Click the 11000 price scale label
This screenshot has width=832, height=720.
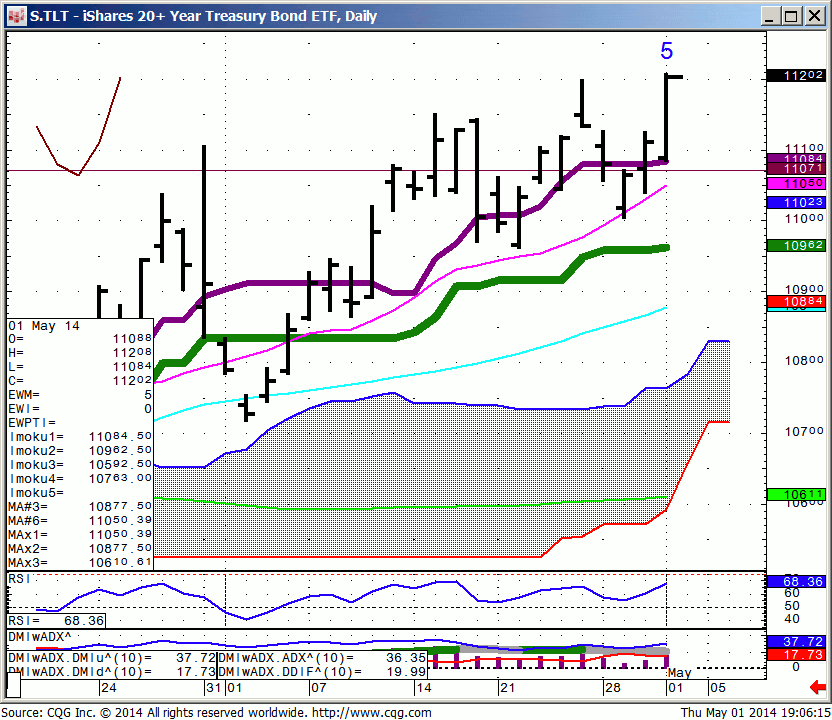804,218
